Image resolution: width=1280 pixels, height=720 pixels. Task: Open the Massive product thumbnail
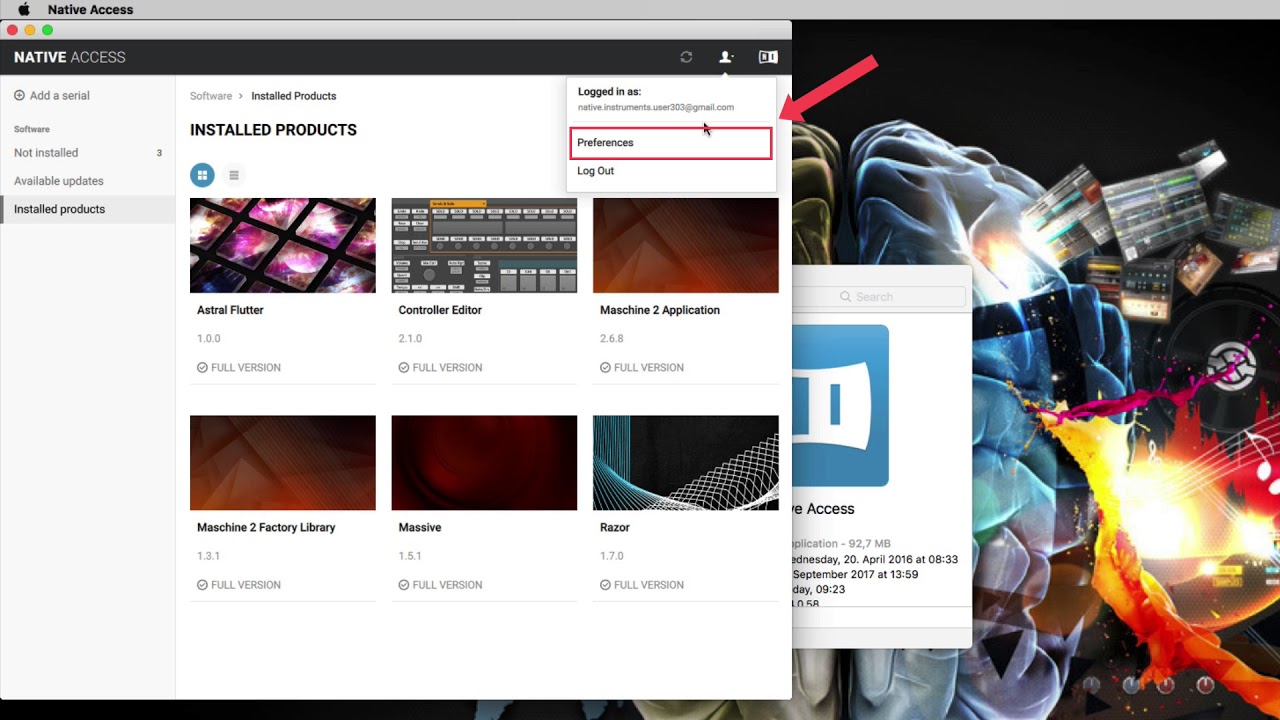pyautogui.click(x=484, y=463)
